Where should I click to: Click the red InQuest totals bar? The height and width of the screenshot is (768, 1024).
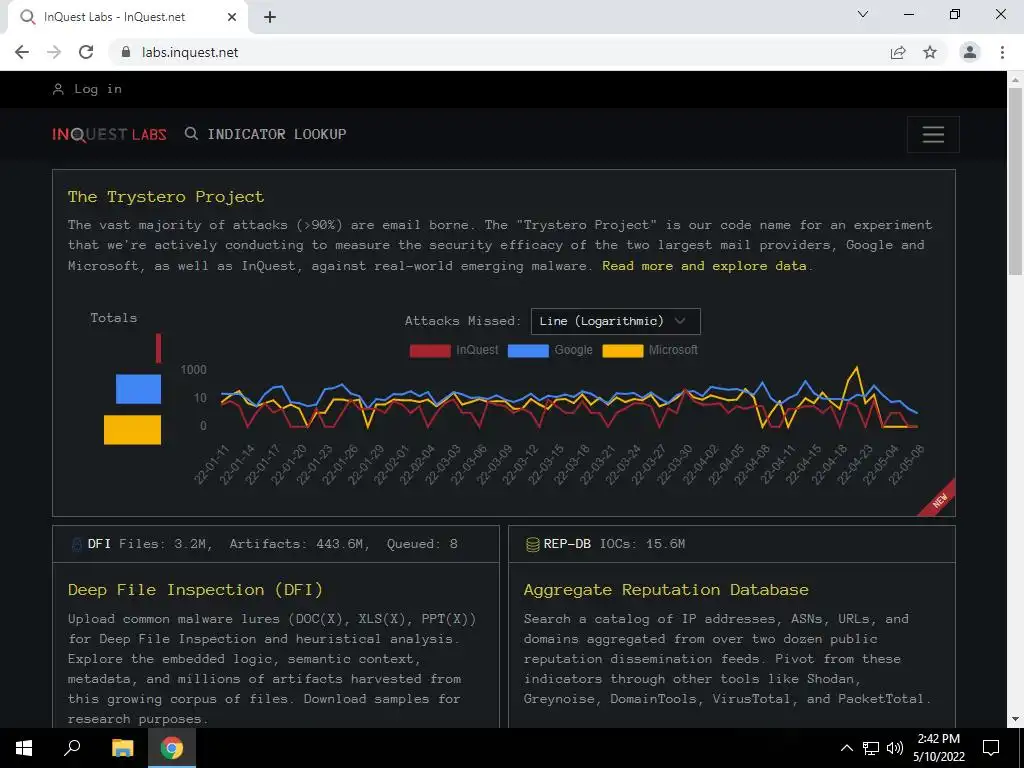[158, 348]
